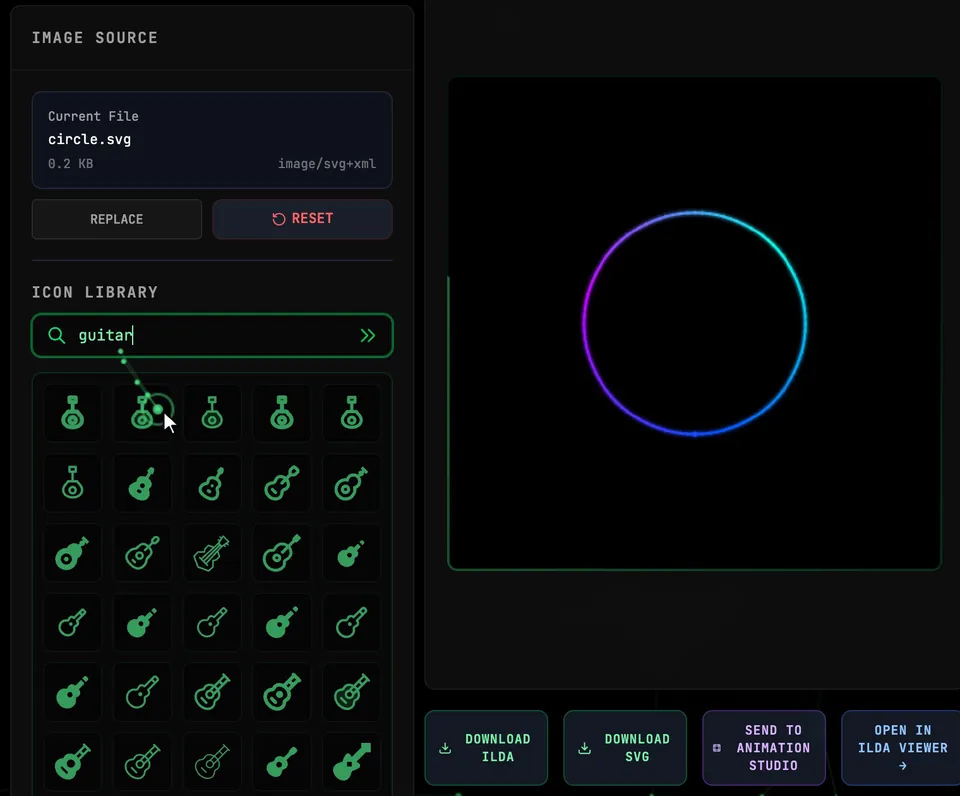Choose the dim-filled duotone guitar with fretted neck
This screenshot has width=960, height=796.
pos(351,692)
